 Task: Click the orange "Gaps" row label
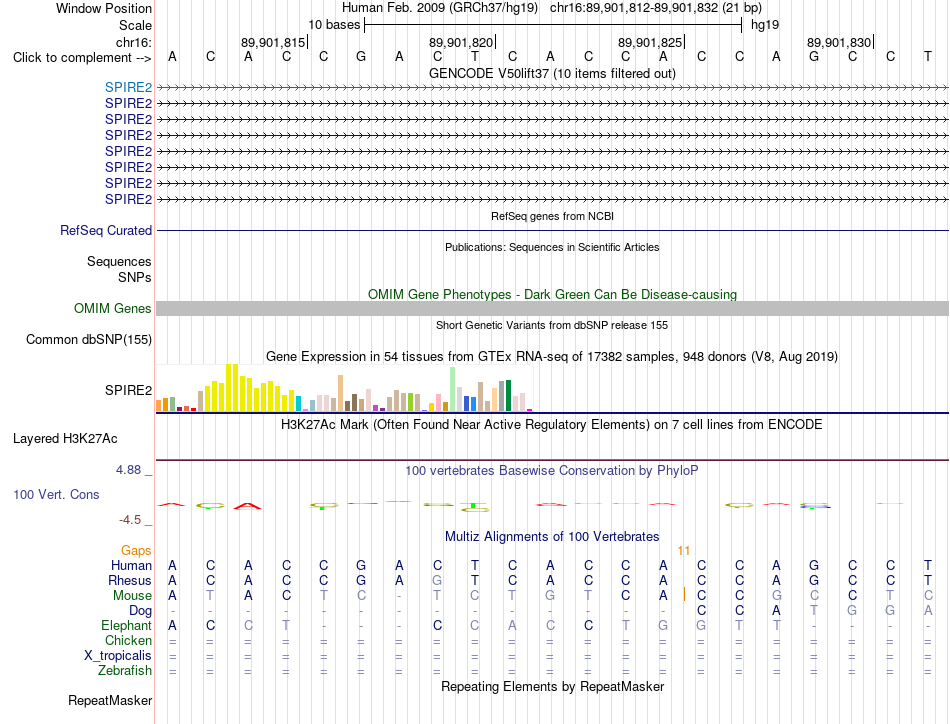136,550
